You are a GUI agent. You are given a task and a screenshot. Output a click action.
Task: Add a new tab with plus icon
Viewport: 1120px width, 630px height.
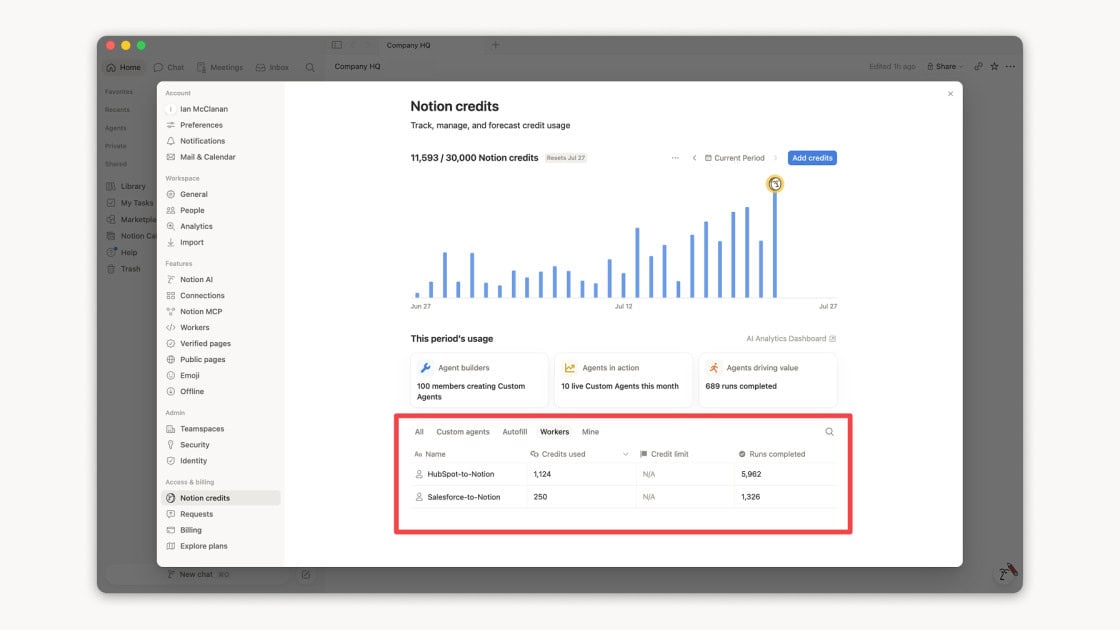tap(495, 45)
